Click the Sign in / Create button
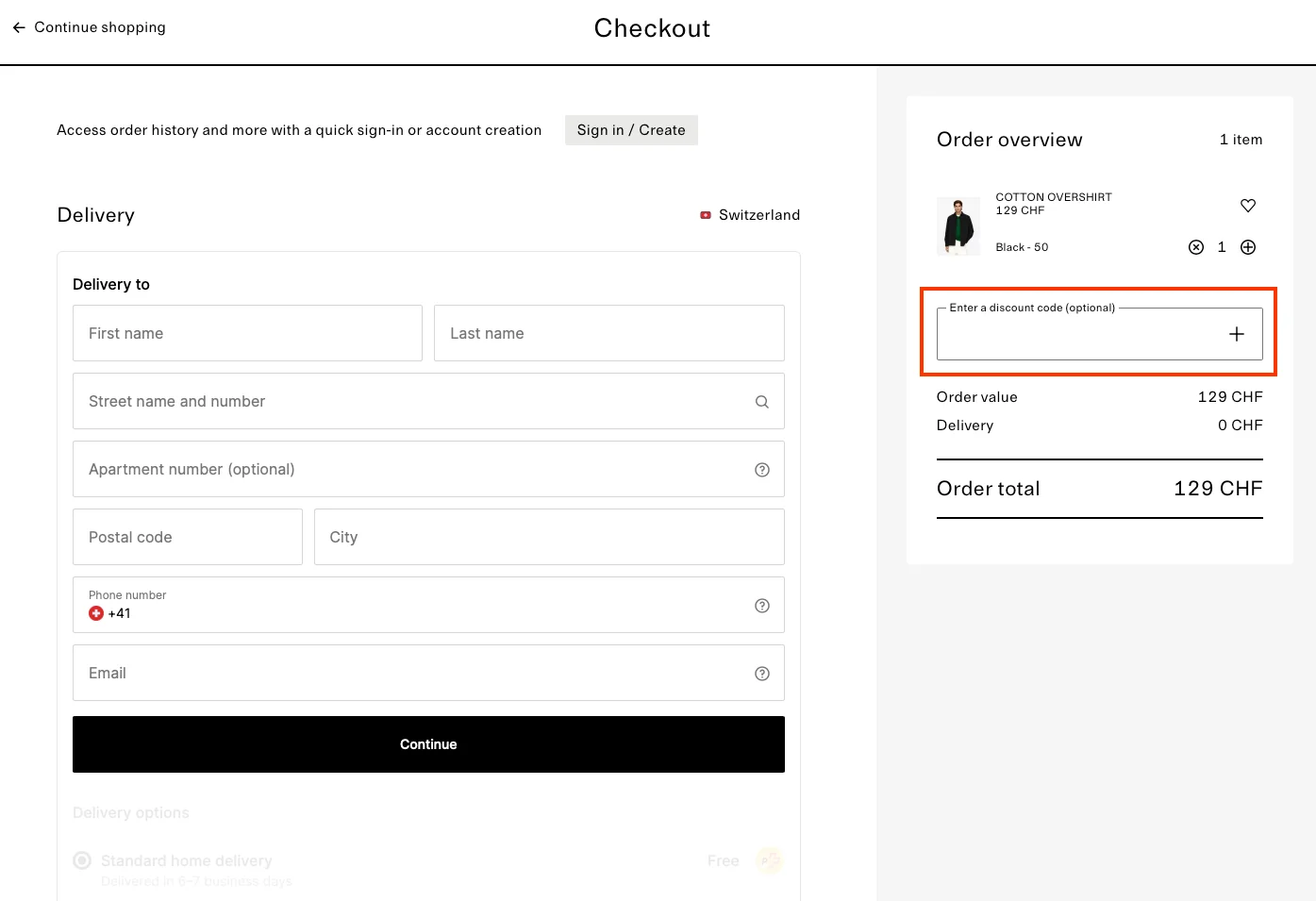This screenshot has height=901, width=1316. coord(630,129)
